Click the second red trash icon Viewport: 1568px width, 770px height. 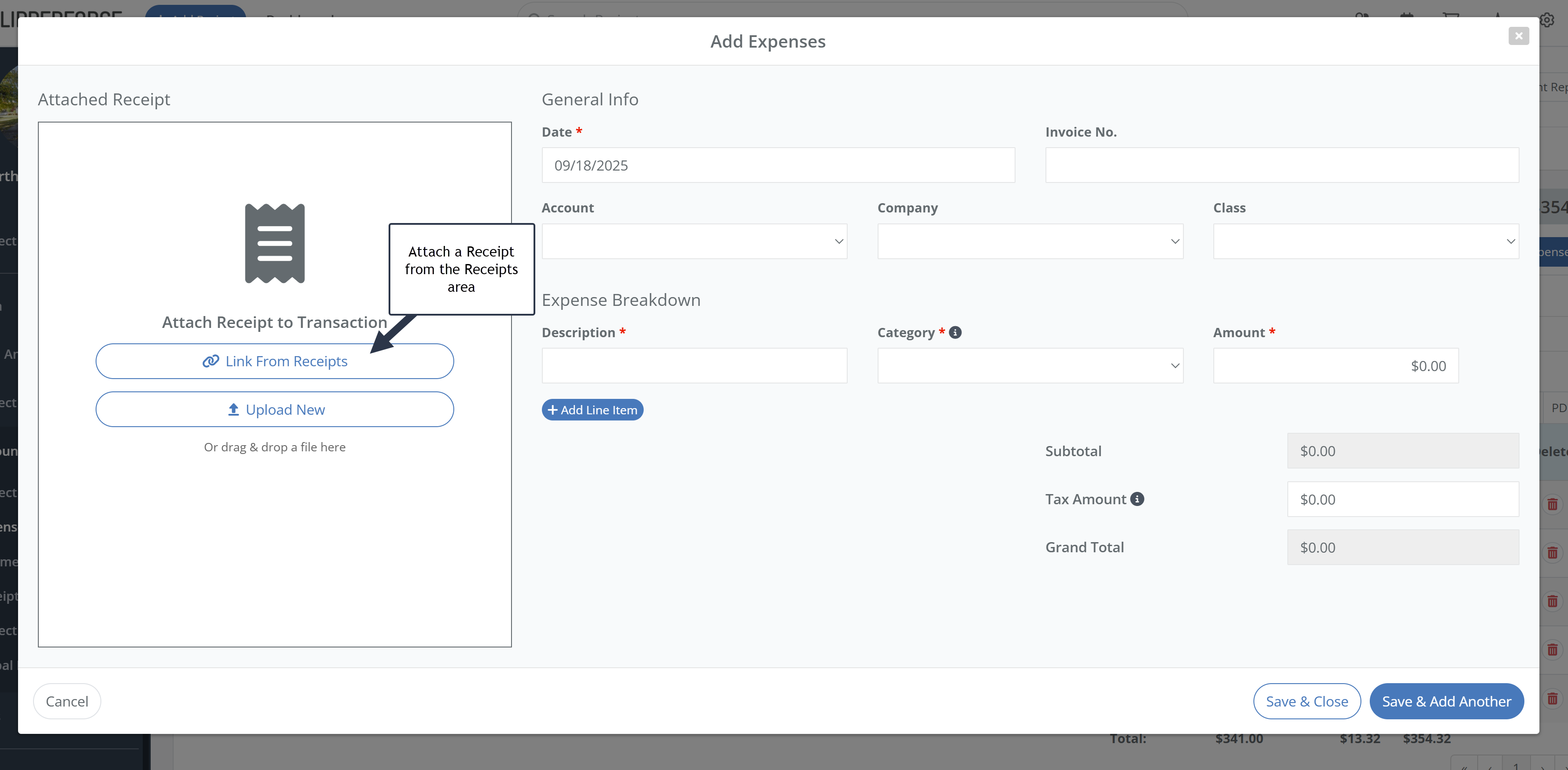[x=1553, y=553]
